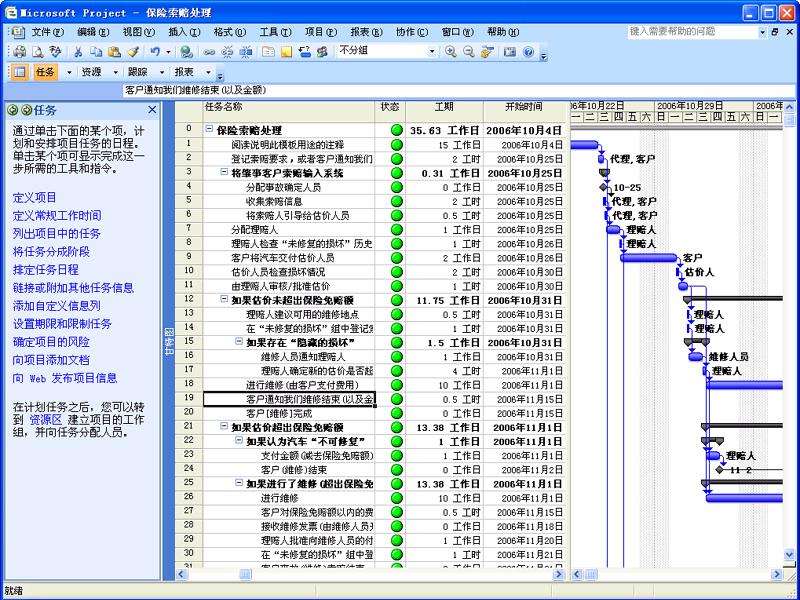
Task: Click the Gantt chart horizontal scroll right arrow
Action: [x=777, y=574]
